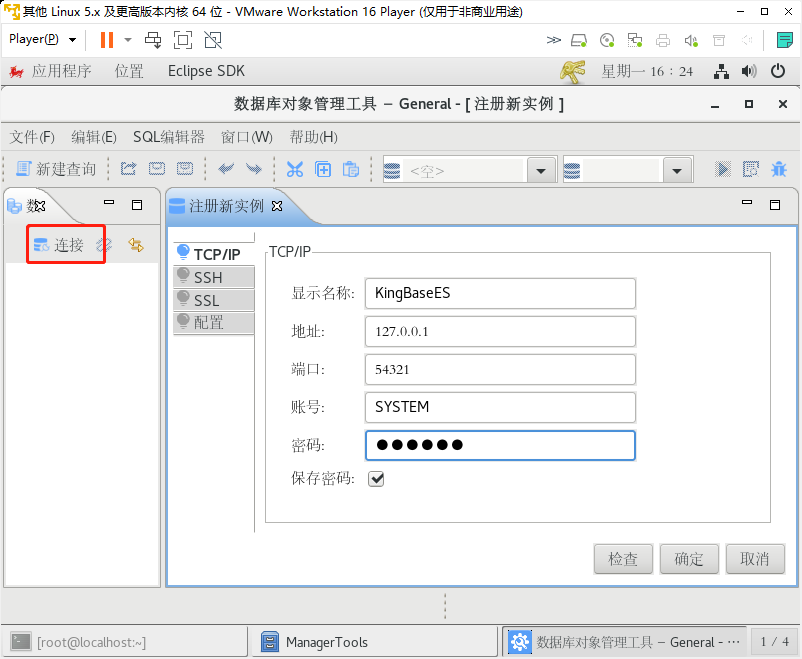Click the guest network status icon

click(x=721, y=71)
